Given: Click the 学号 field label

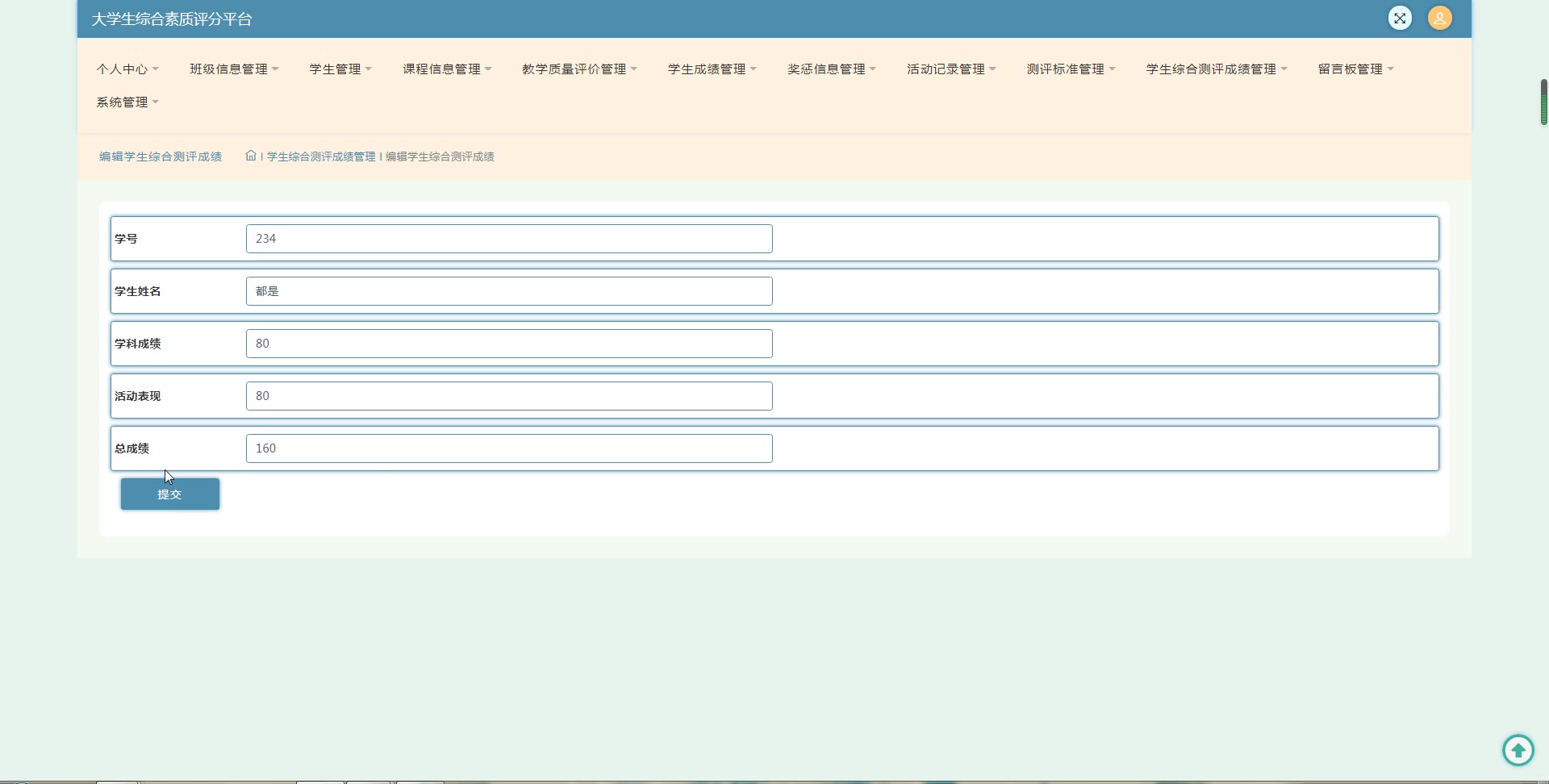Looking at the screenshot, I should [126, 239].
